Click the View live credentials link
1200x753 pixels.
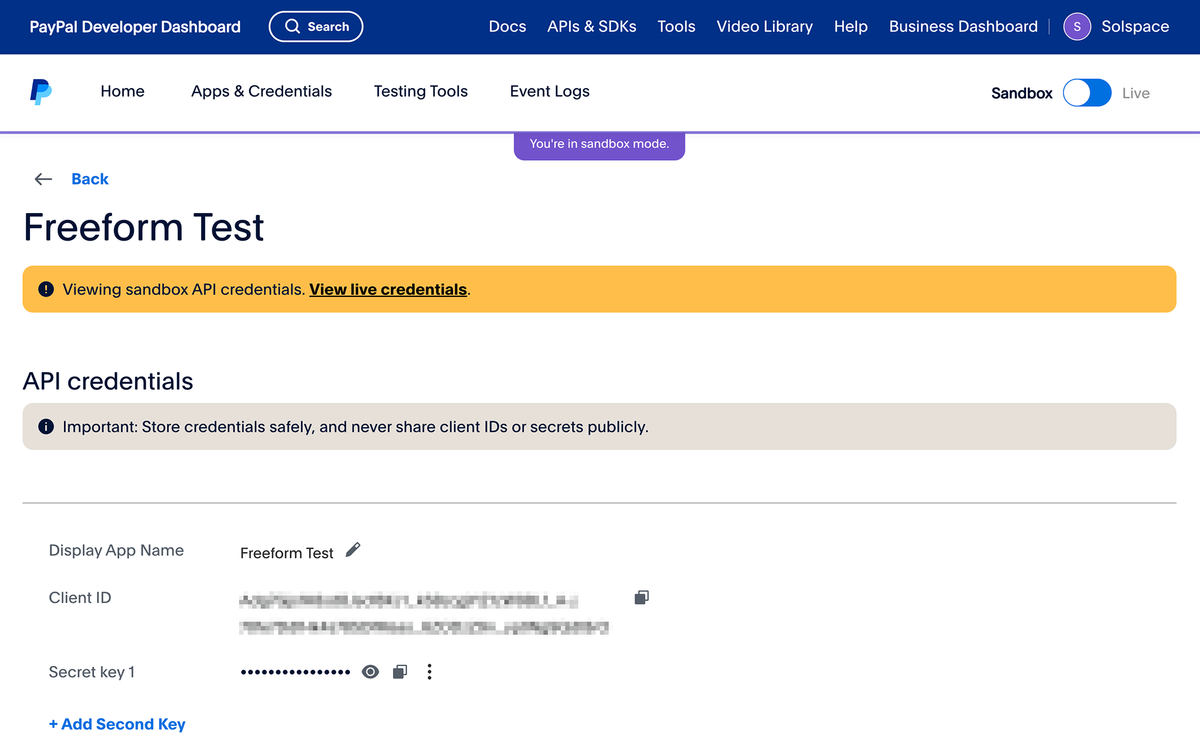click(388, 289)
